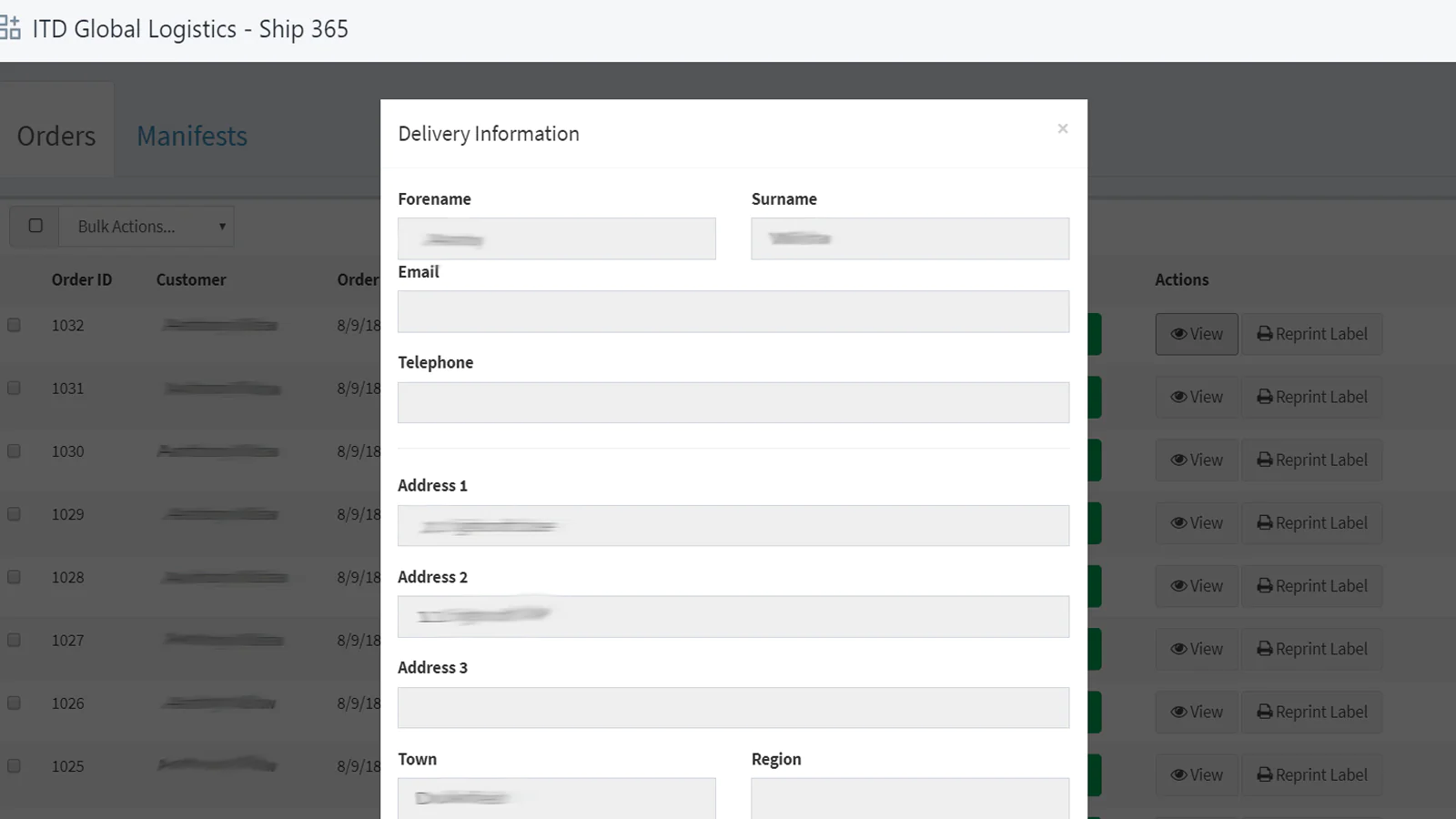Click the app grid icon beside ITD title
The height and width of the screenshot is (819, 1456).
click(10, 28)
